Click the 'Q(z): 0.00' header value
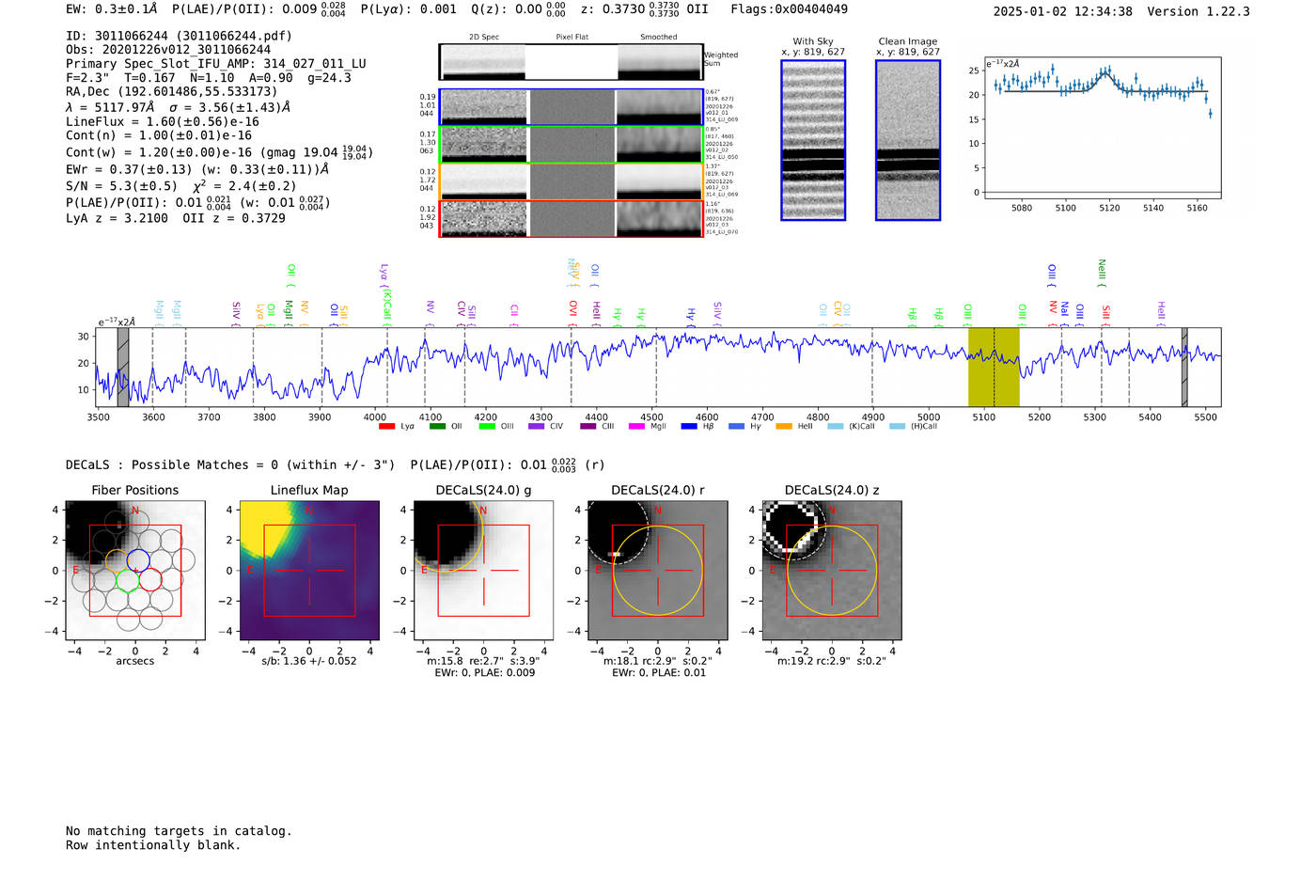The width and height of the screenshot is (1316, 896). 519,9
